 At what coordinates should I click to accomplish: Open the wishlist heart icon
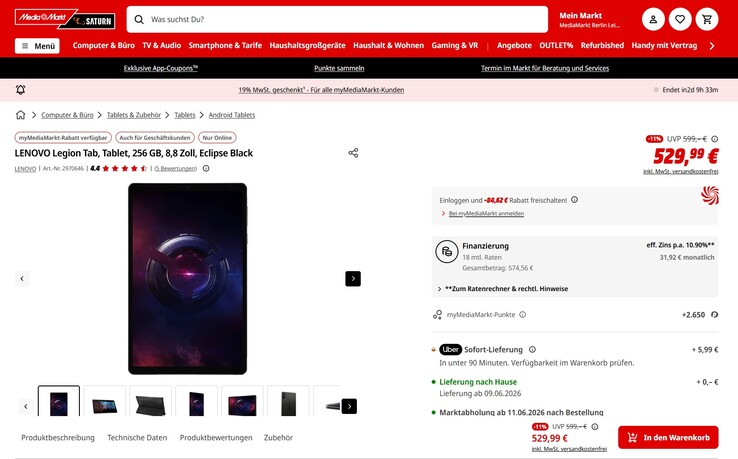pos(680,19)
